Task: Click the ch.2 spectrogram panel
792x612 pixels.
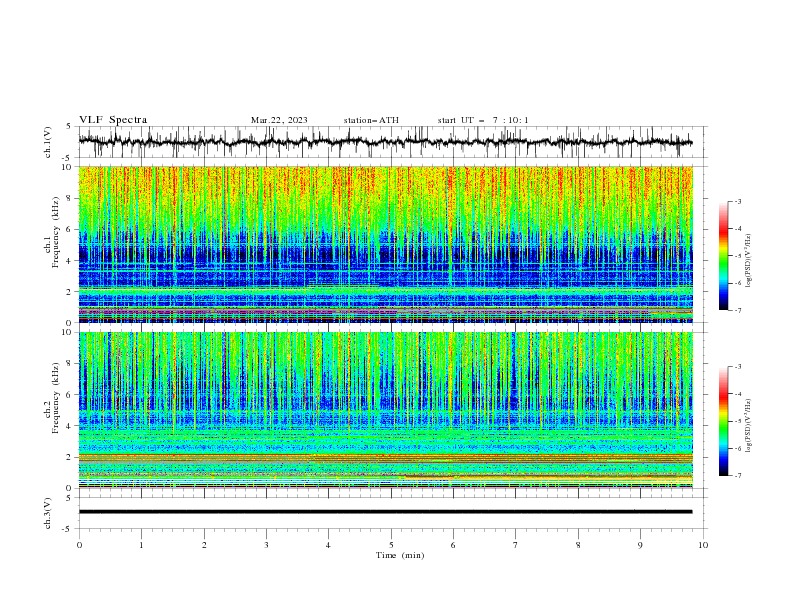Action: (x=385, y=410)
